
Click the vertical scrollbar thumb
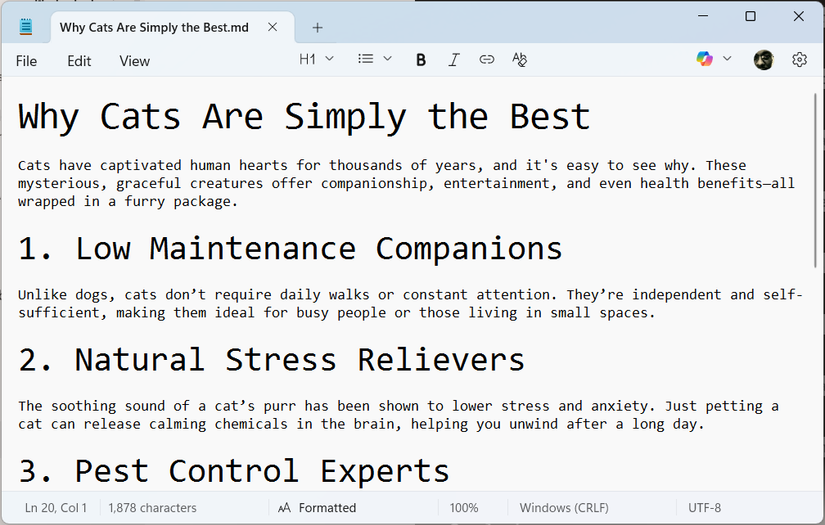pos(816,180)
